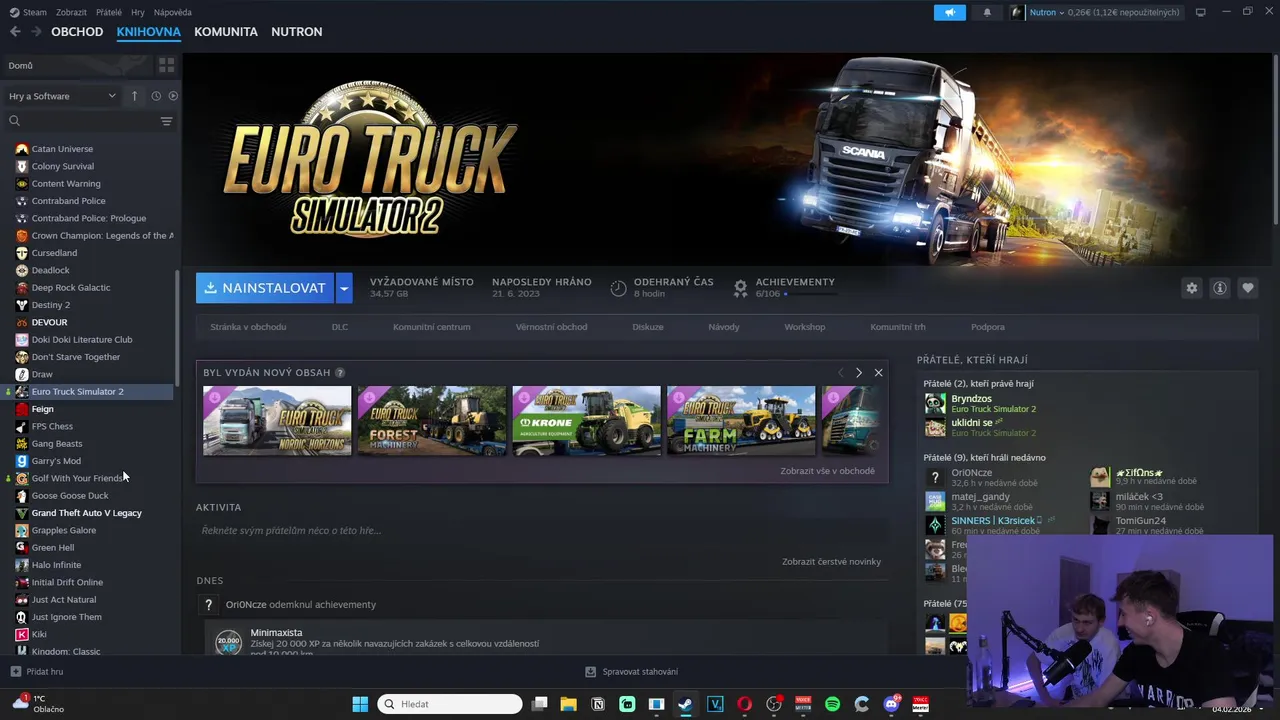Open Komunitní trh link

tap(898, 327)
